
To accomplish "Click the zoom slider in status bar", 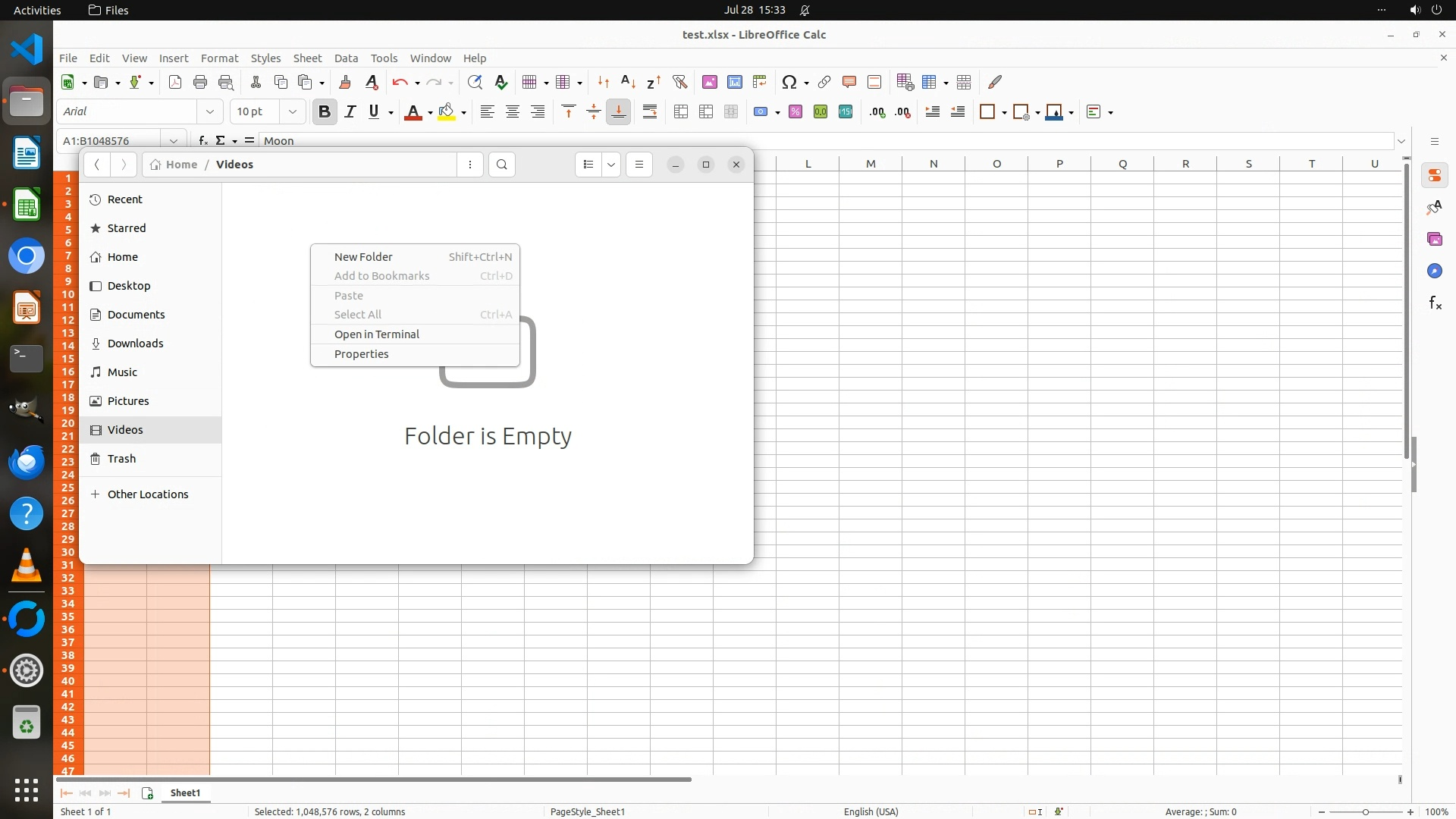I will coord(1365,811).
